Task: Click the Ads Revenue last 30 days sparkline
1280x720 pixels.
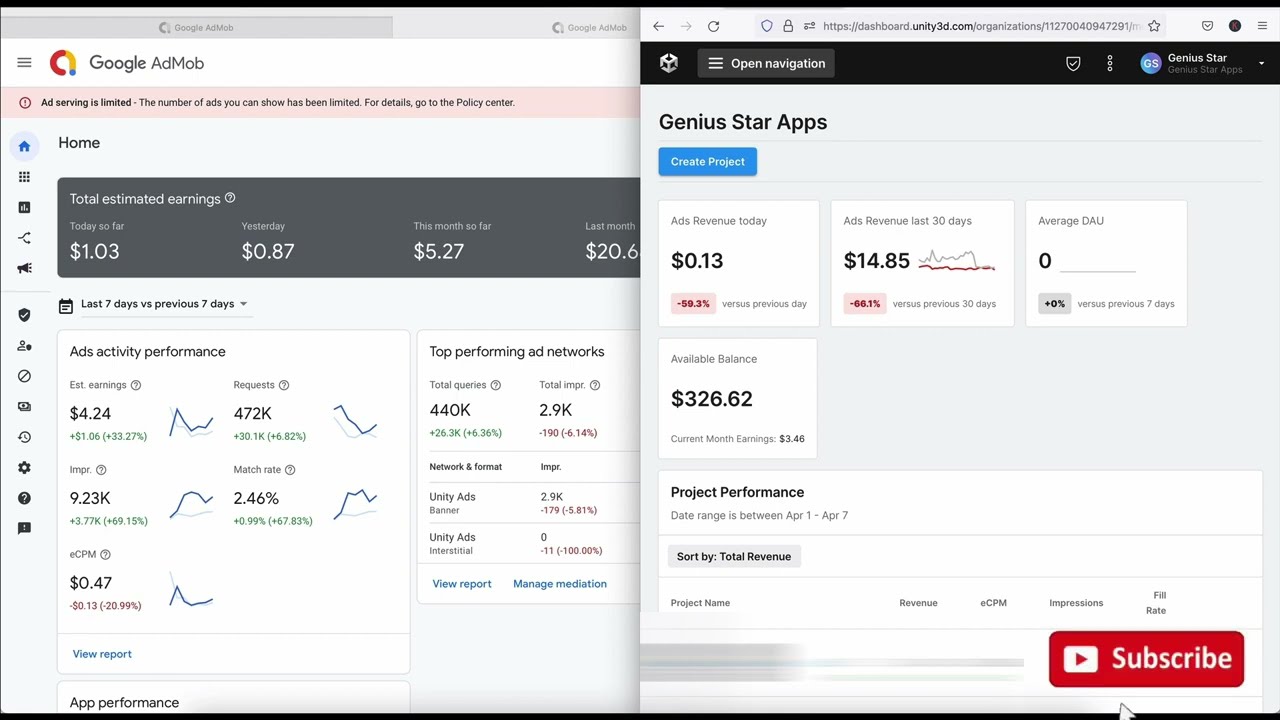Action: click(956, 261)
